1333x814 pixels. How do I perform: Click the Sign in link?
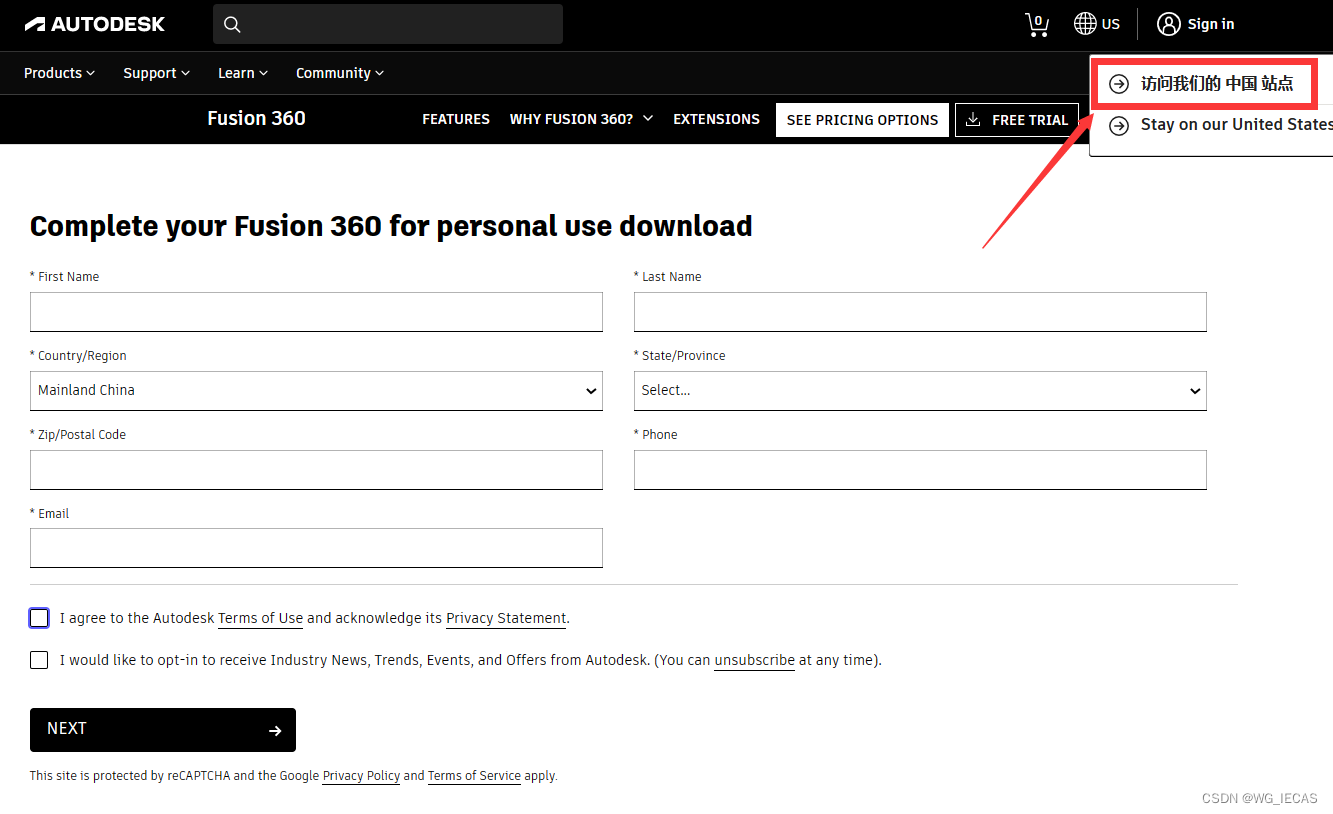click(x=1211, y=24)
